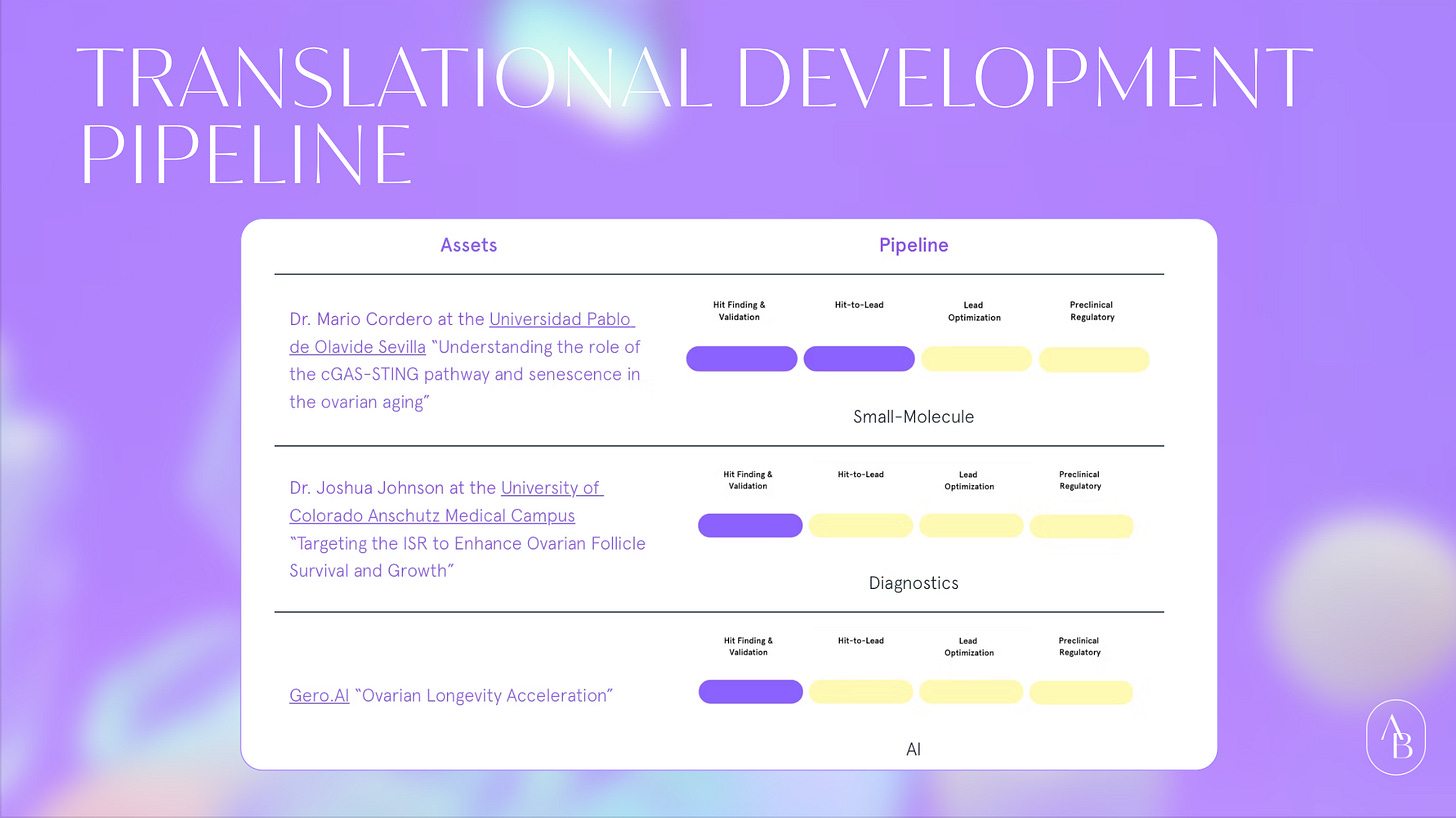The width and height of the screenshot is (1456, 818).
Task: Click the Small-Molecule label
Action: click(x=913, y=416)
